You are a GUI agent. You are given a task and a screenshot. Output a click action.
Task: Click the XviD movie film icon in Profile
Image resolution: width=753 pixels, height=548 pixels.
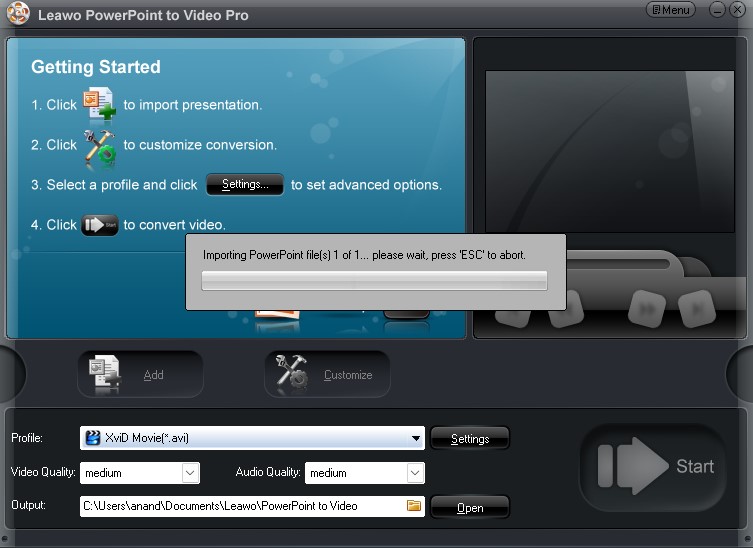click(x=93, y=438)
